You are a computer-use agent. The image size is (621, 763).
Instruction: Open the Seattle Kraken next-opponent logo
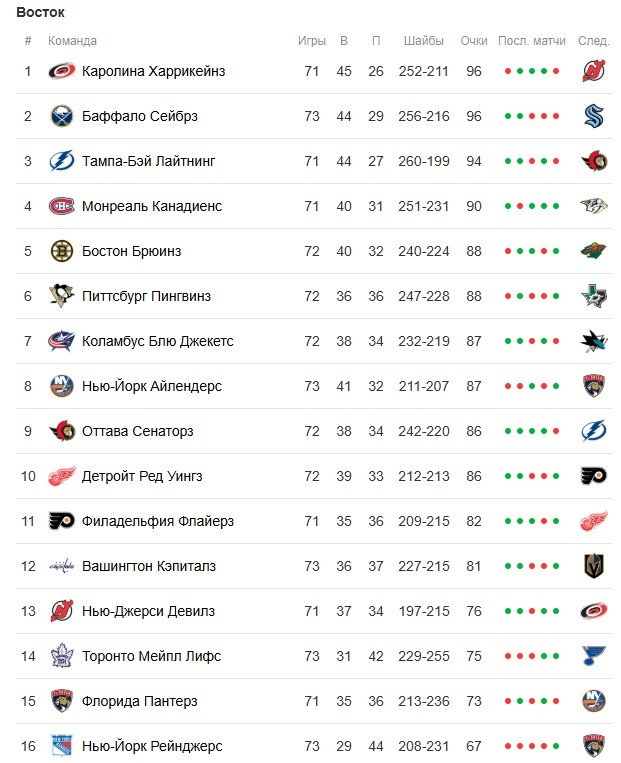click(x=594, y=116)
